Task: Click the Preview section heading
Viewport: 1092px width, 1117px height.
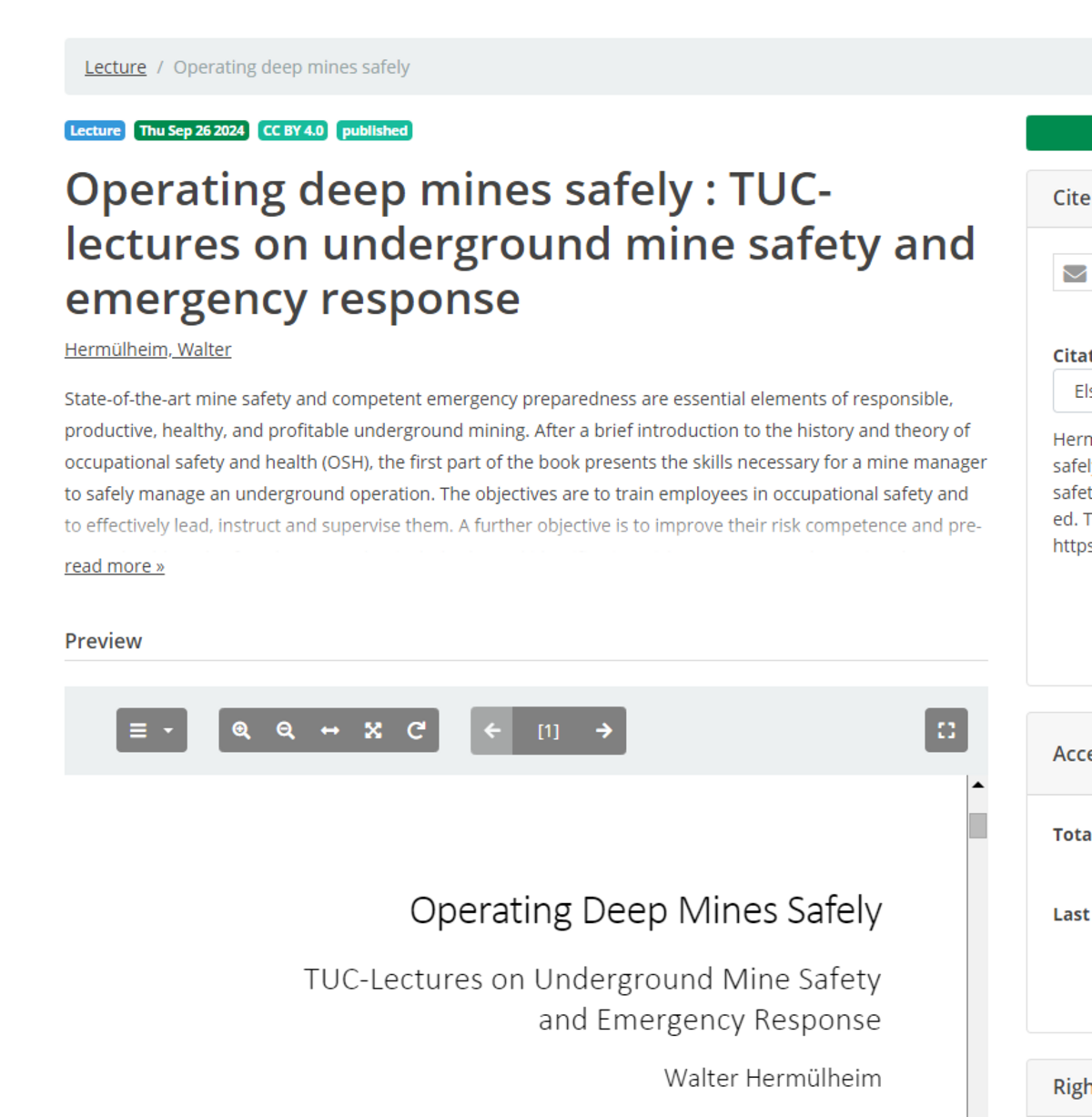Action: [x=104, y=641]
